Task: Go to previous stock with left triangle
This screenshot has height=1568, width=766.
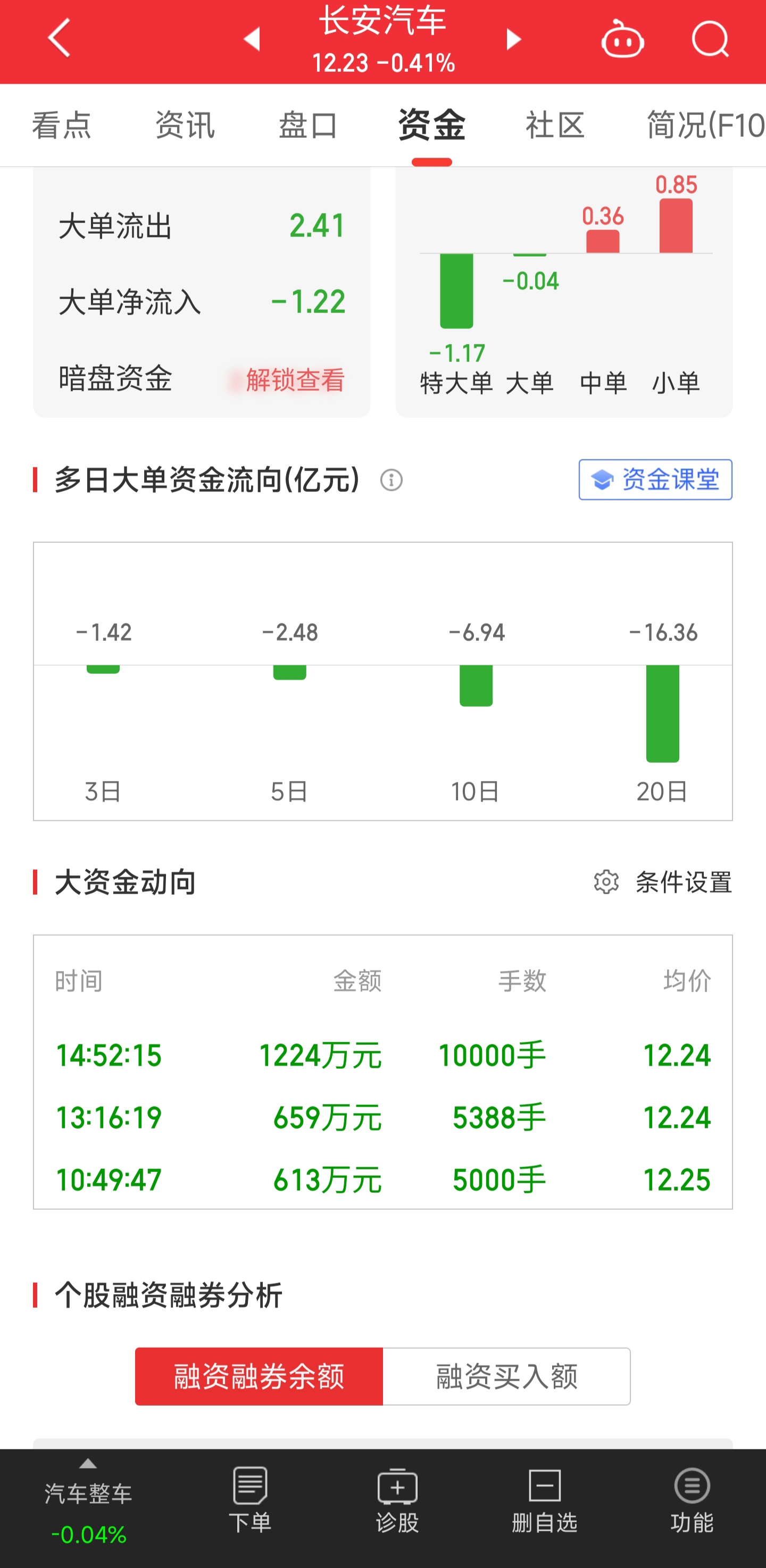Action: (x=252, y=39)
